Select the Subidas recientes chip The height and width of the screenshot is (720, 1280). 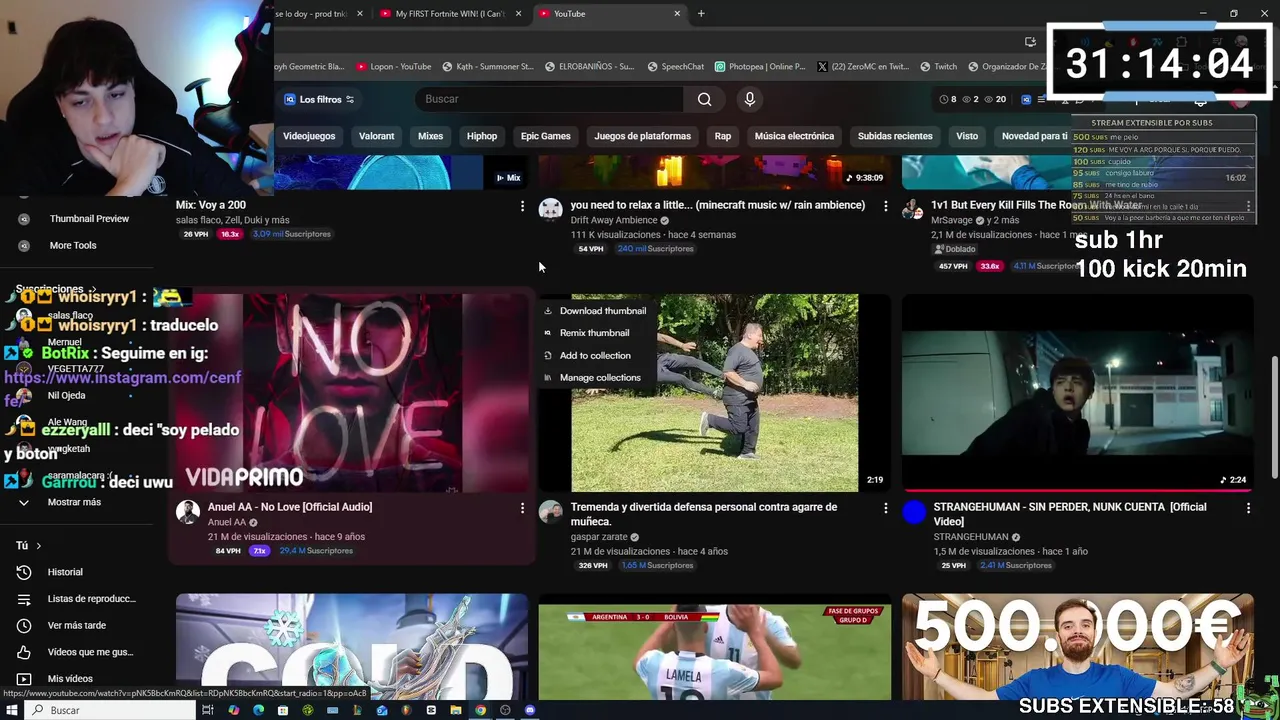point(895,136)
